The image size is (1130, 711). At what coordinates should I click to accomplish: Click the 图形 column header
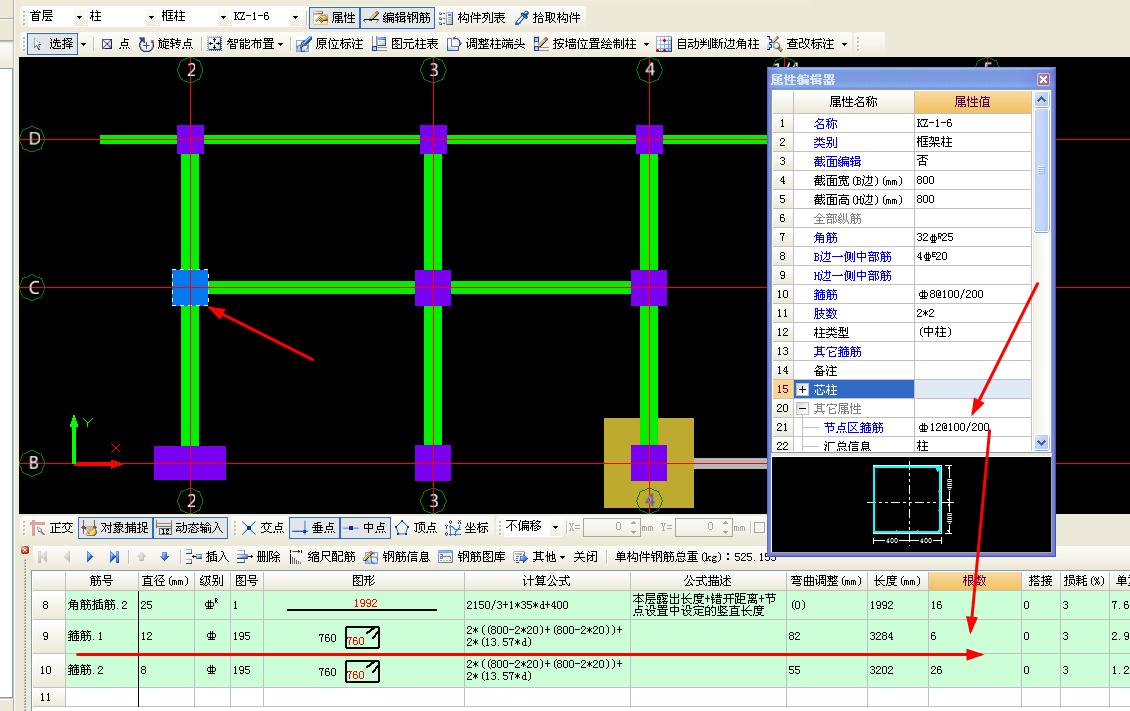(363, 581)
